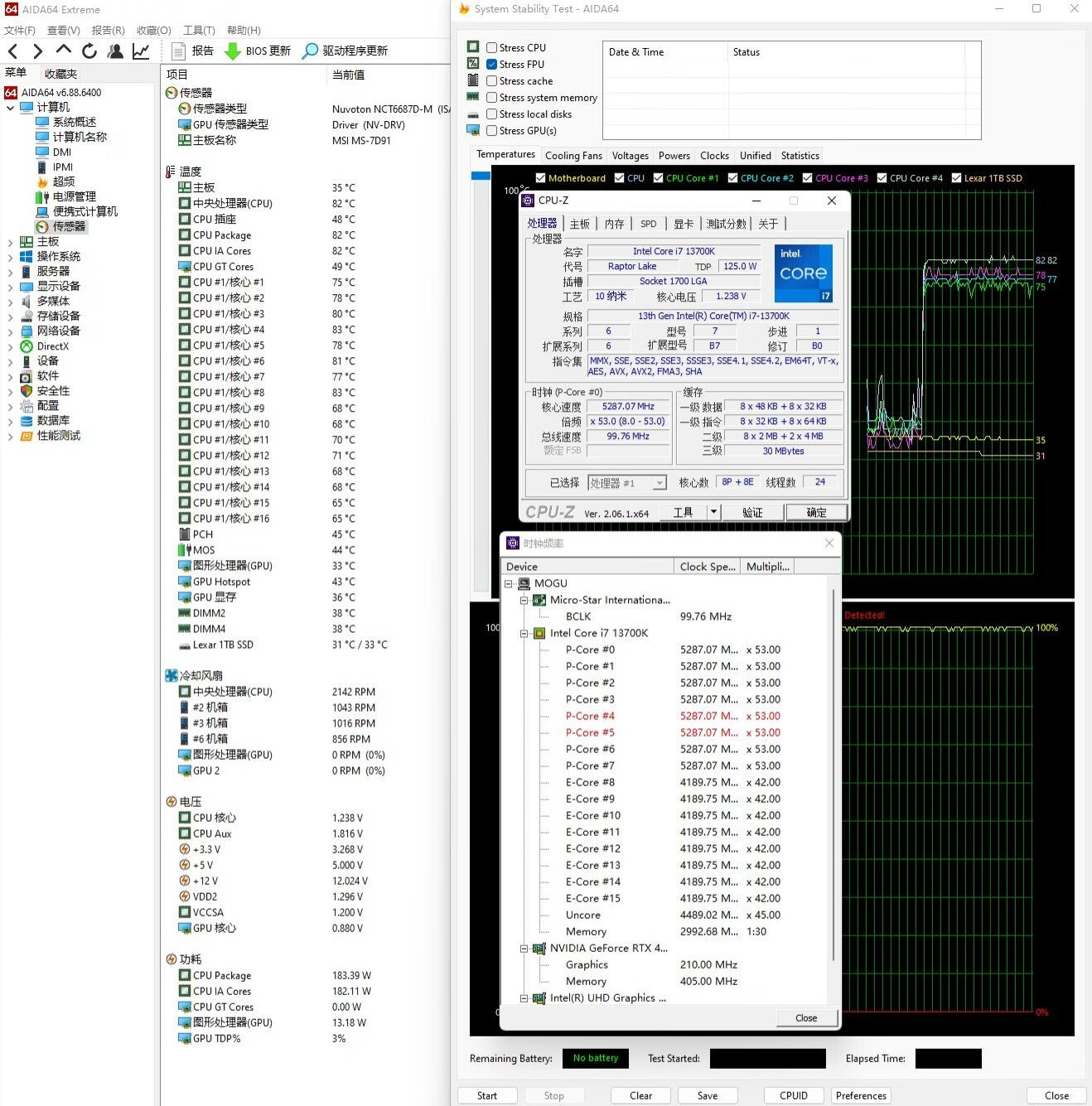Click the up-level arrow in AIDA64 toolbar
Image resolution: width=1092 pixels, height=1106 pixels.
64,51
